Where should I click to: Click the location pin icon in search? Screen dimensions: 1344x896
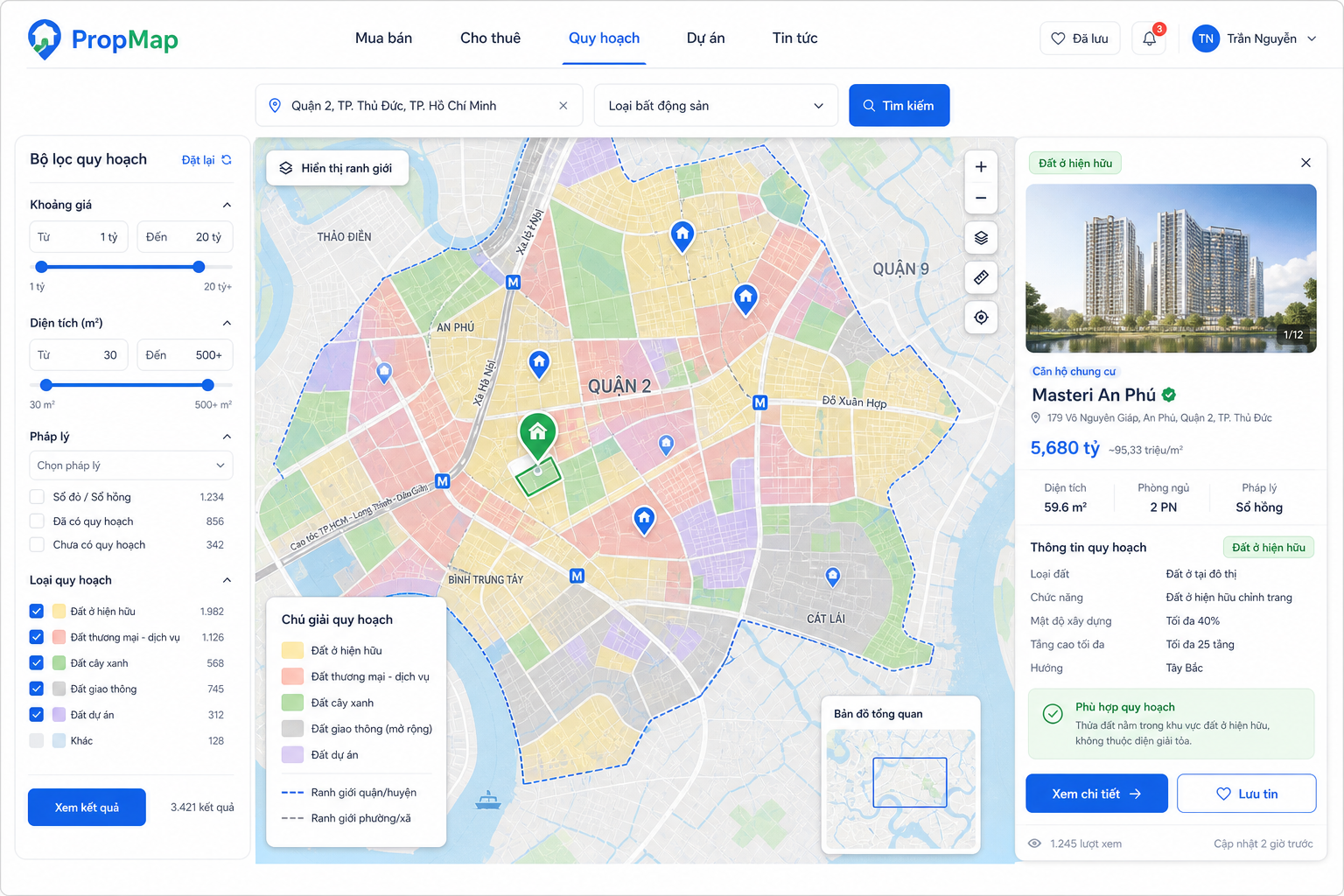pyautogui.click(x=275, y=106)
